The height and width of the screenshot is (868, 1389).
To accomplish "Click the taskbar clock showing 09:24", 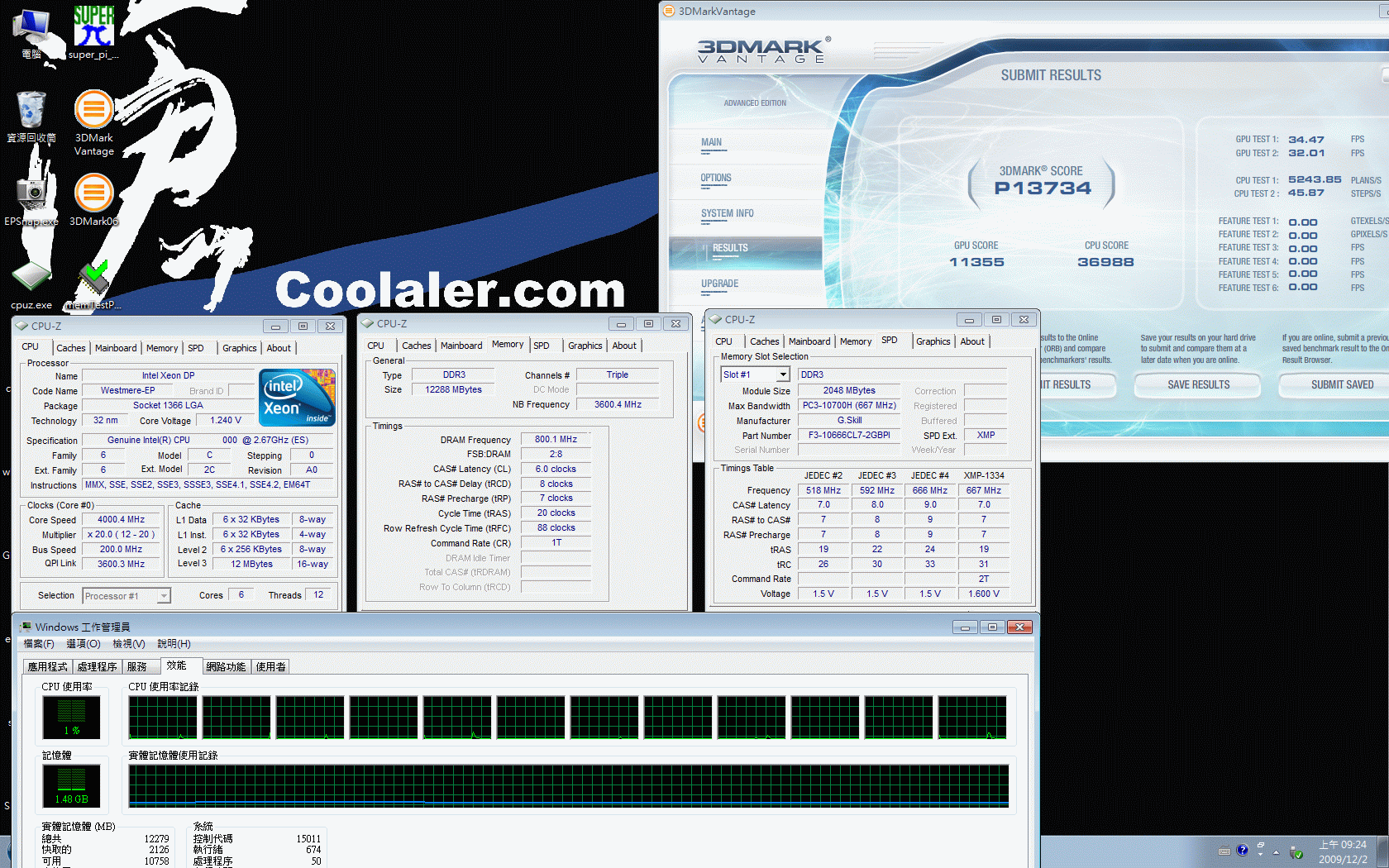I will pyautogui.click(x=1343, y=851).
